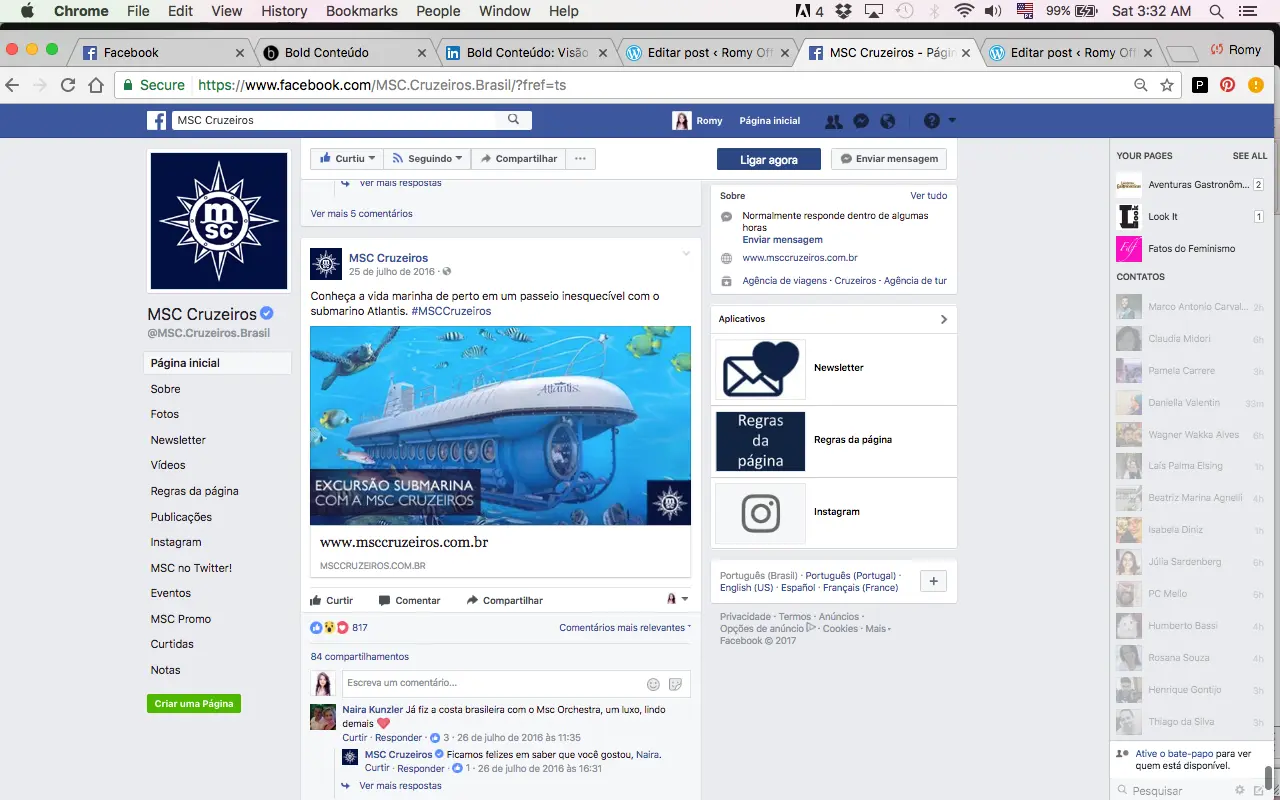This screenshot has width=1280, height=800.
Task: Open the more options ellipsis button
Action: 580,158
